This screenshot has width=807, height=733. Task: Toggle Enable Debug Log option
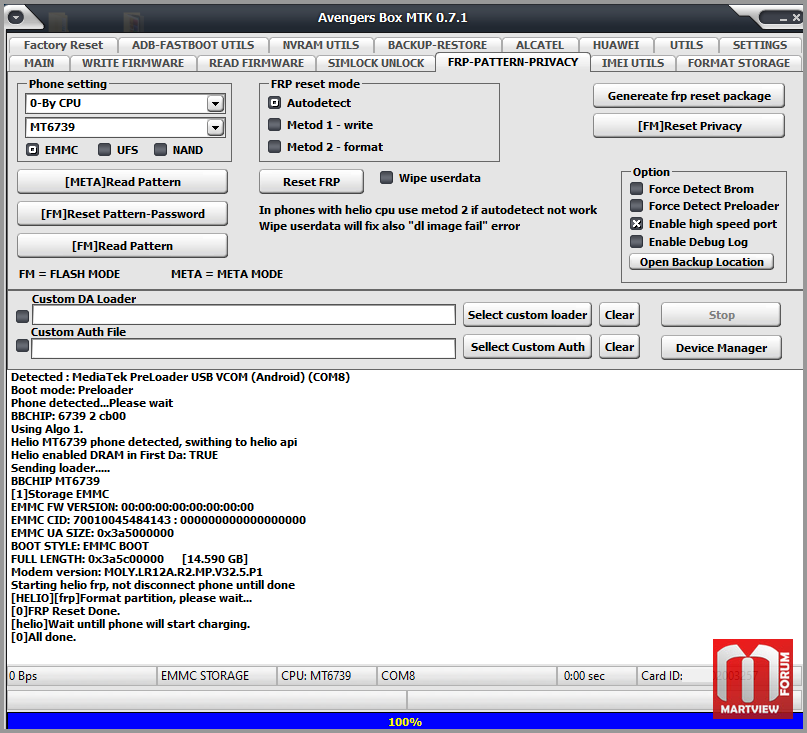tap(637, 242)
